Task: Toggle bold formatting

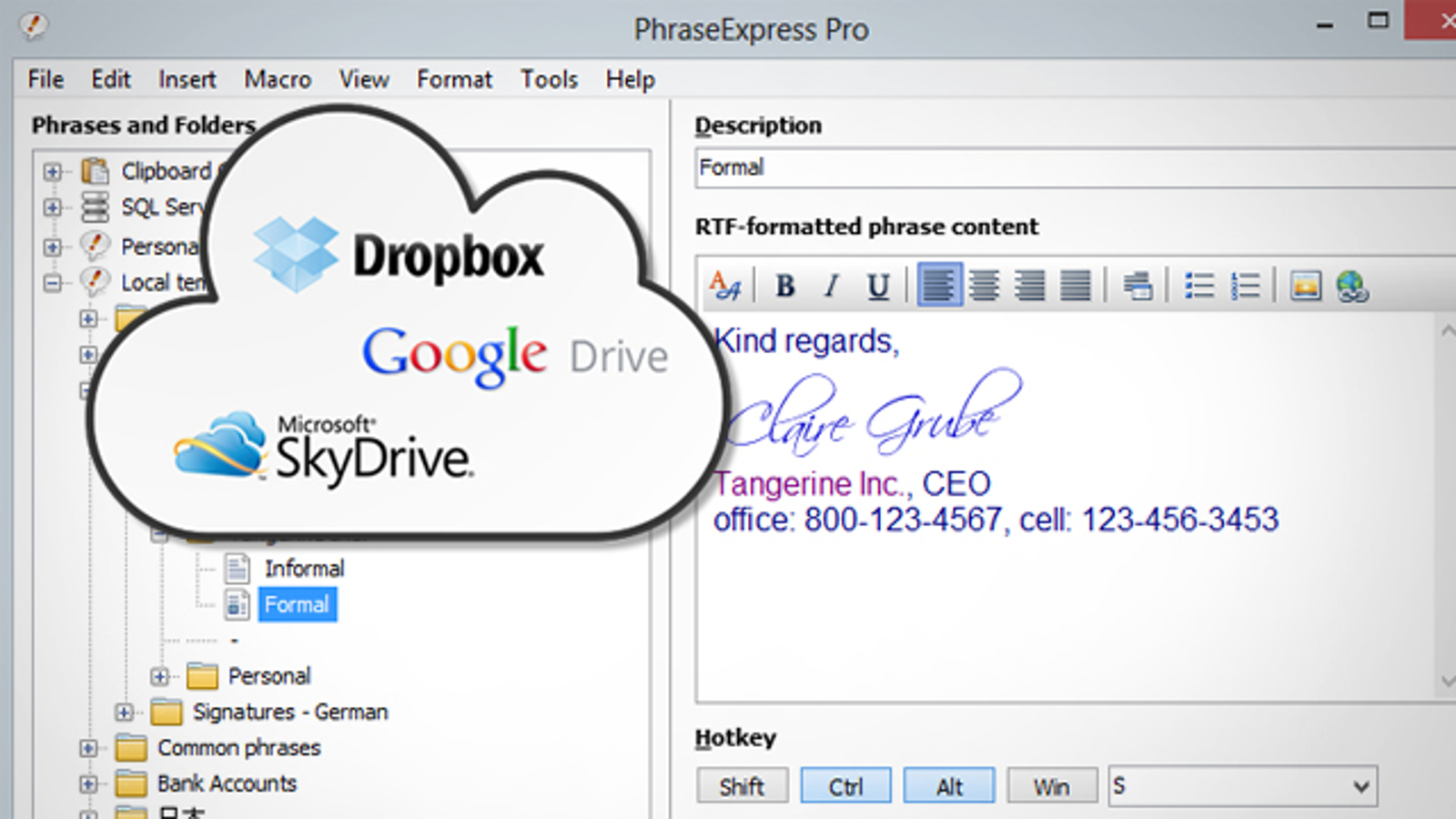Action: [x=784, y=286]
